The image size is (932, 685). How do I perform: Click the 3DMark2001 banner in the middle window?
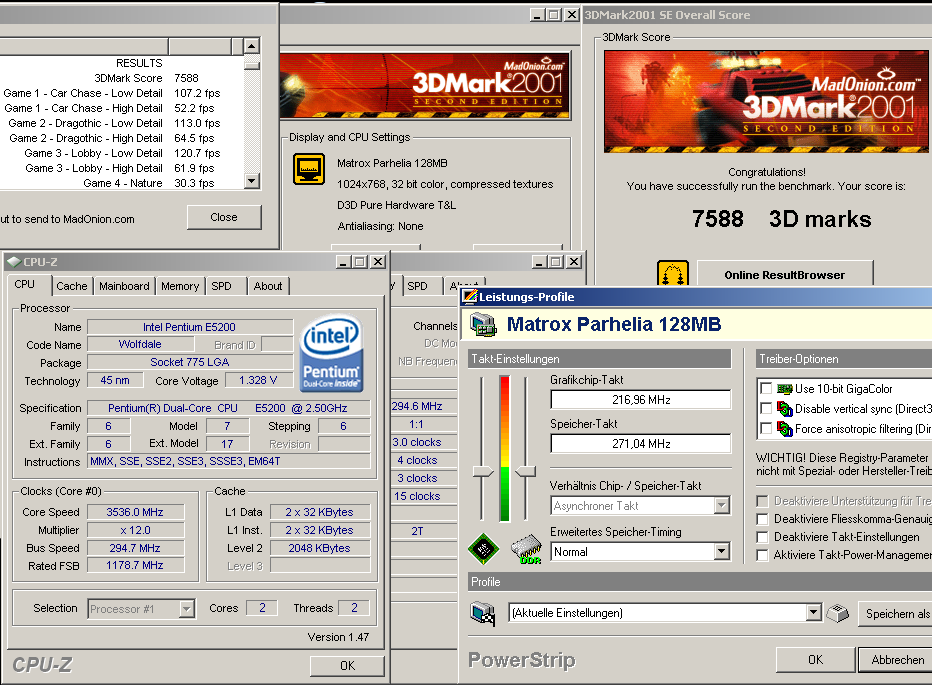click(x=424, y=86)
